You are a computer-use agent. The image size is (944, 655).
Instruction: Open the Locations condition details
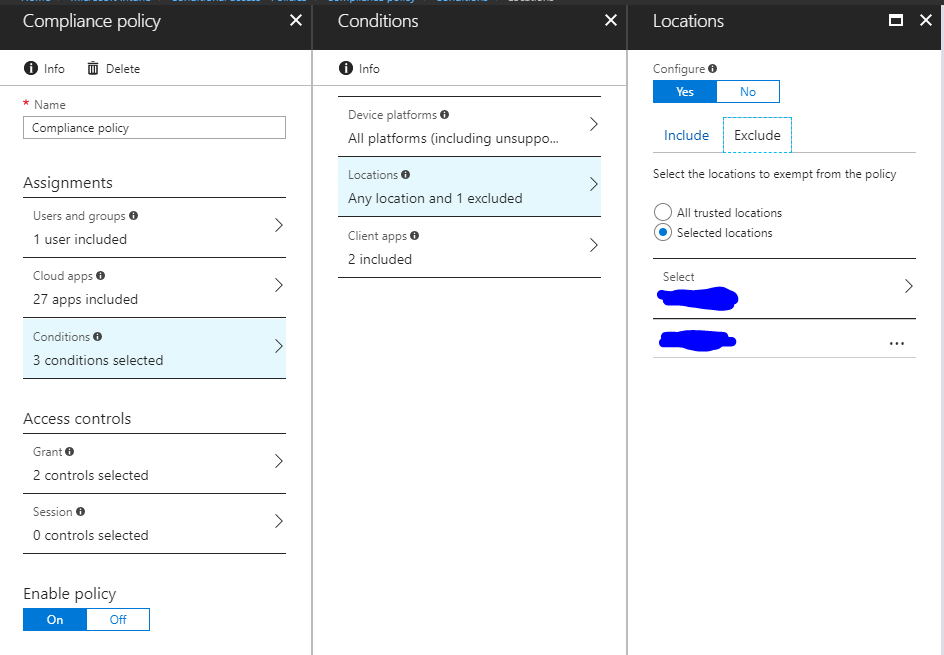[470, 187]
